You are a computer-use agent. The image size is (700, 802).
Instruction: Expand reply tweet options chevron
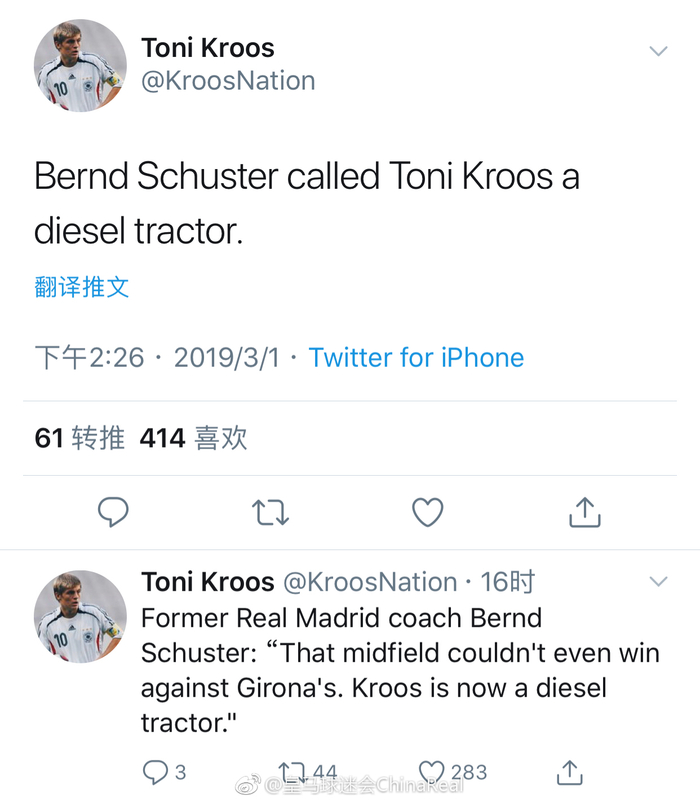click(658, 581)
